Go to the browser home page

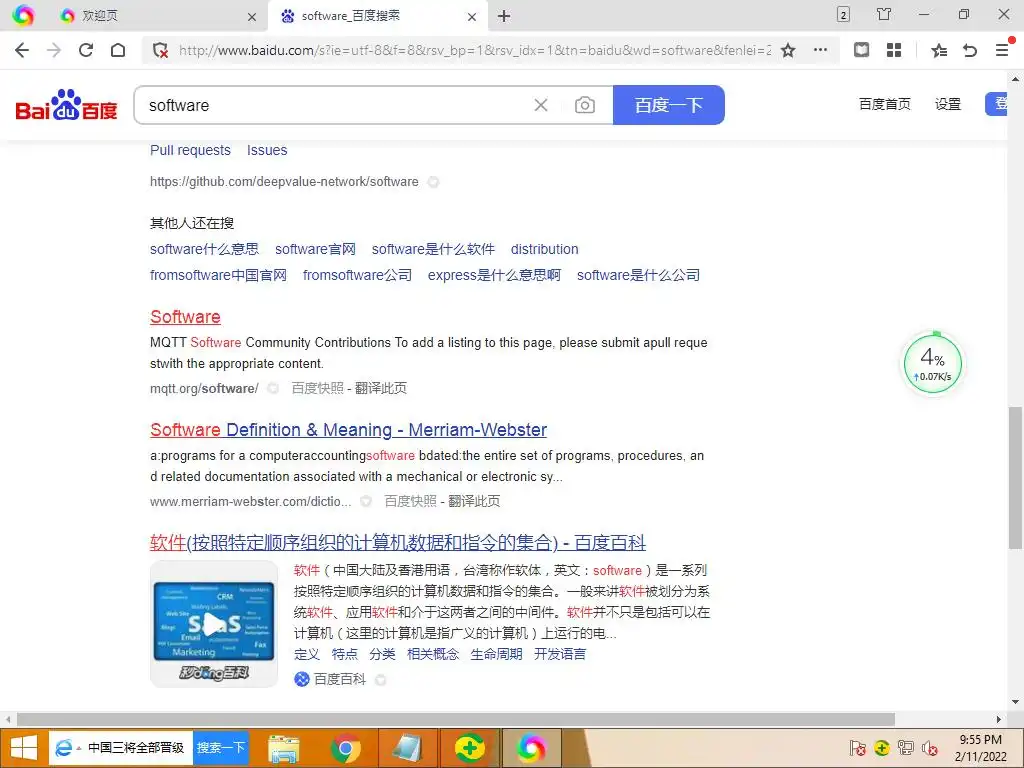118,50
